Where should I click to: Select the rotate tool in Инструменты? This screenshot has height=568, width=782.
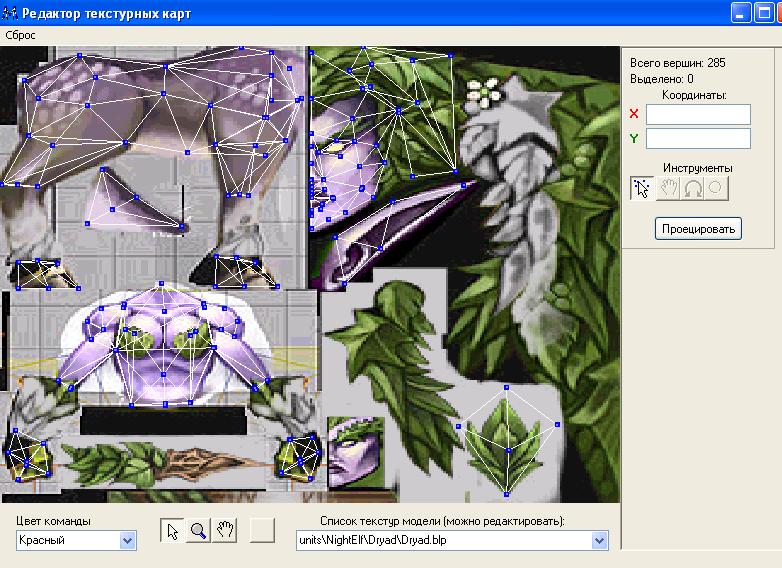[692, 189]
